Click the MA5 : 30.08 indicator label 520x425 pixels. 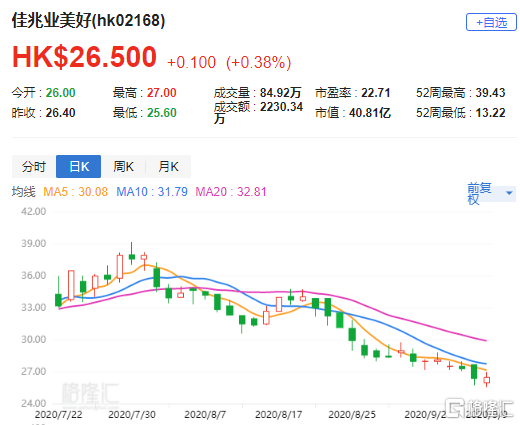click(76, 192)
